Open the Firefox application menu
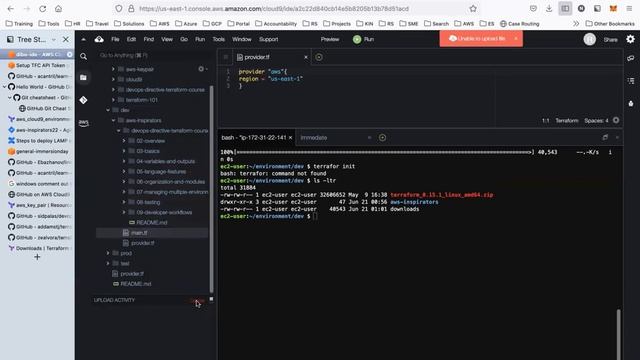 tap(629, 9)
